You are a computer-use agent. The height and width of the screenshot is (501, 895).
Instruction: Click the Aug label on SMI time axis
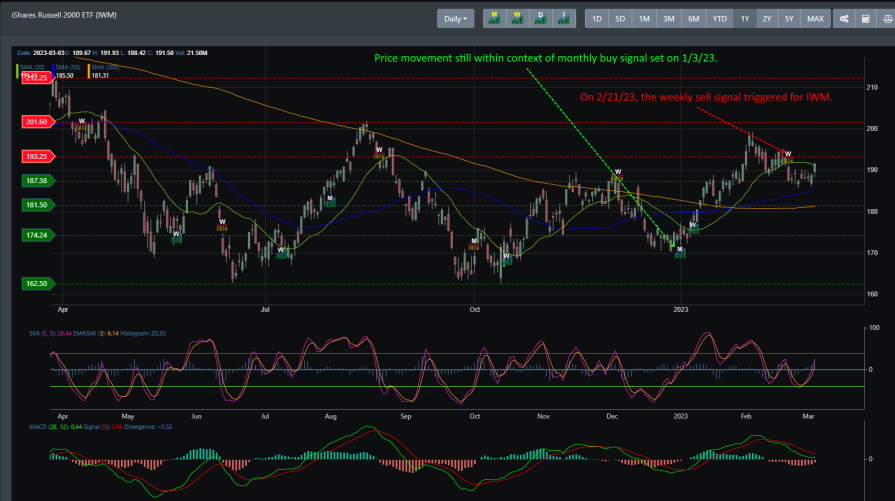330,417
